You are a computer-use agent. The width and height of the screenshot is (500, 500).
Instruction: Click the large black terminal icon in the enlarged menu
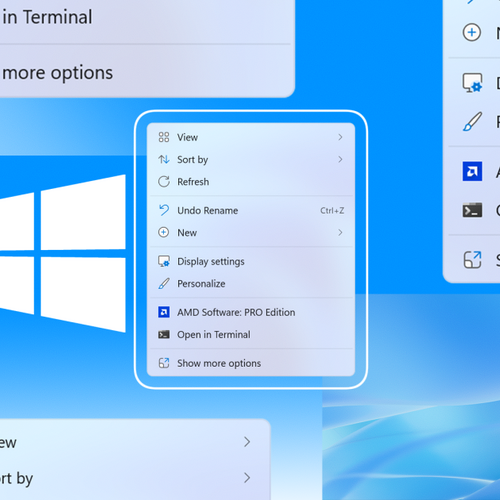[x=472, y=210]
